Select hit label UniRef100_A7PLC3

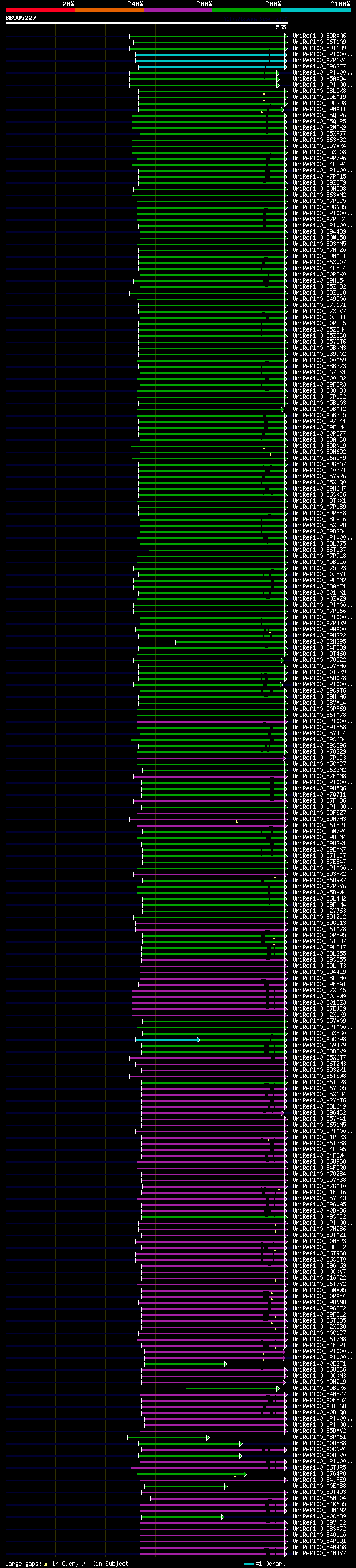(319, 758)
